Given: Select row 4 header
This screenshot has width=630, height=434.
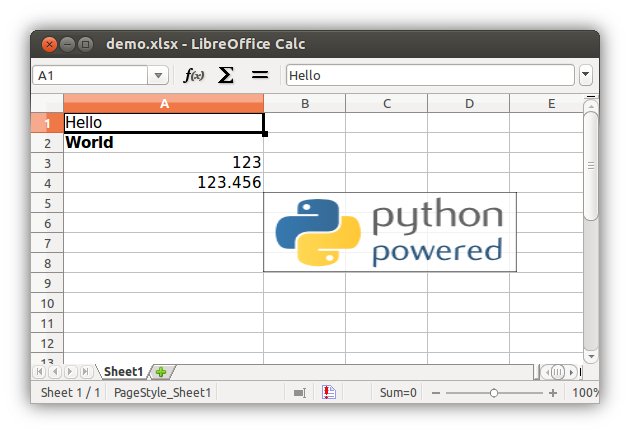Looking at the screenshot, I should 47,182.
